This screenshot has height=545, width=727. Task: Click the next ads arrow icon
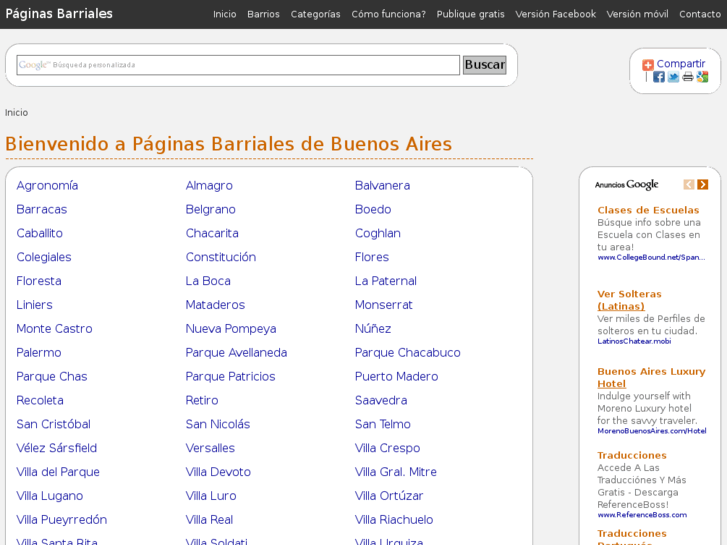point(703,185)
